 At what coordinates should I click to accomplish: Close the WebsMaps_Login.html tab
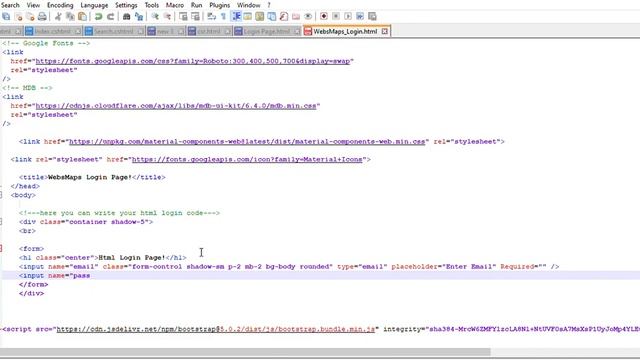coord(384,31)
